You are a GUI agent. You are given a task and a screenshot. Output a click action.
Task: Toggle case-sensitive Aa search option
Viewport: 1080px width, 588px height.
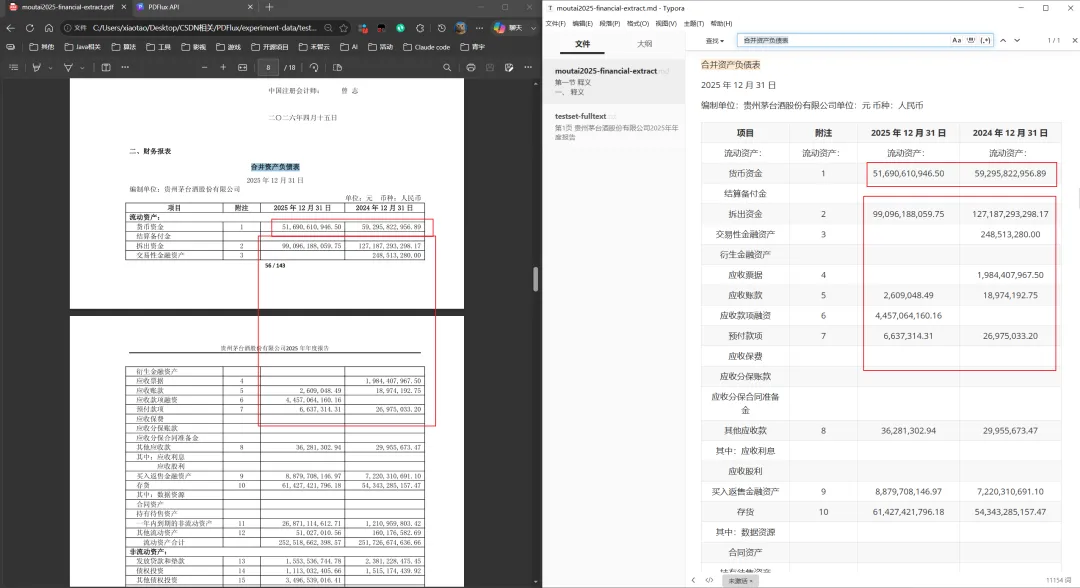(957, 41)
